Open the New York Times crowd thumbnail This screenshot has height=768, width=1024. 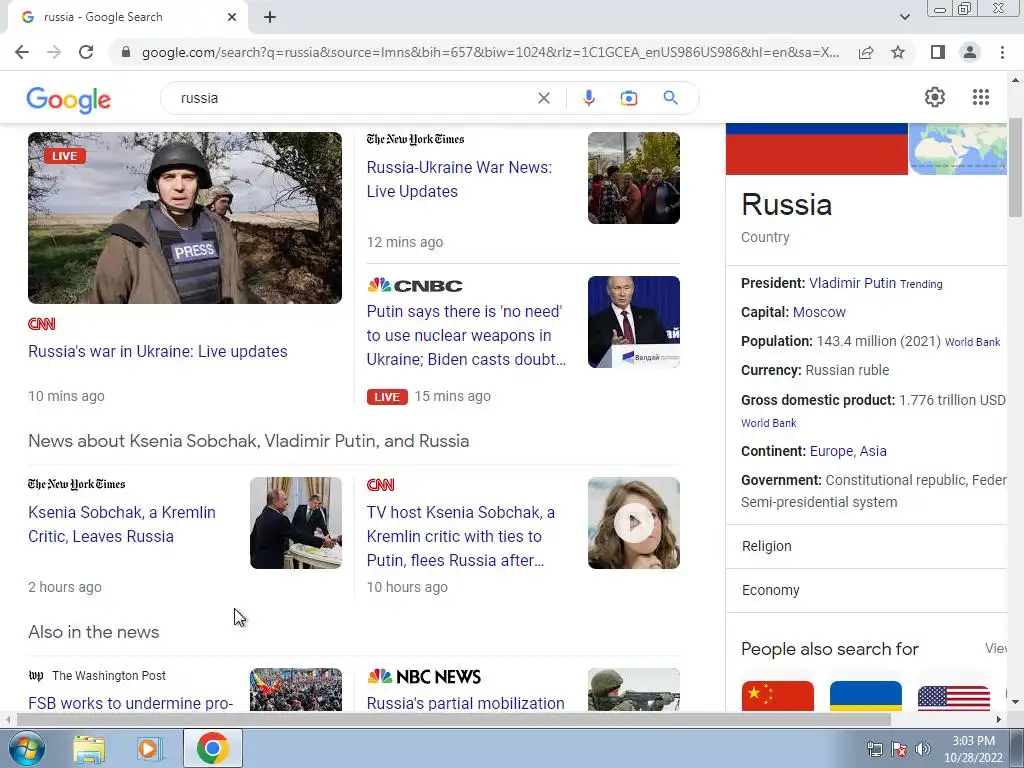(633, 178)
